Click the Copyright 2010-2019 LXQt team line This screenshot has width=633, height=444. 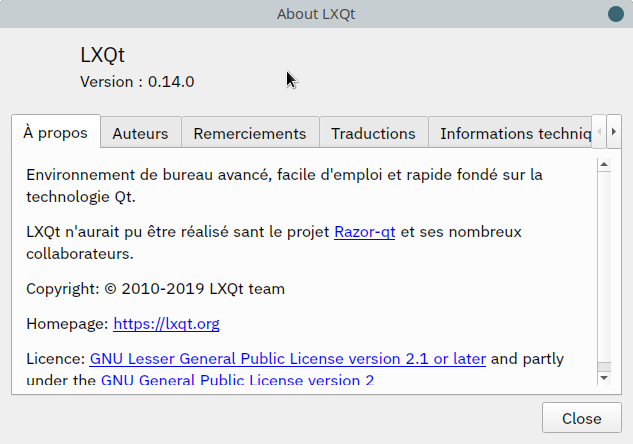(155, 289)
